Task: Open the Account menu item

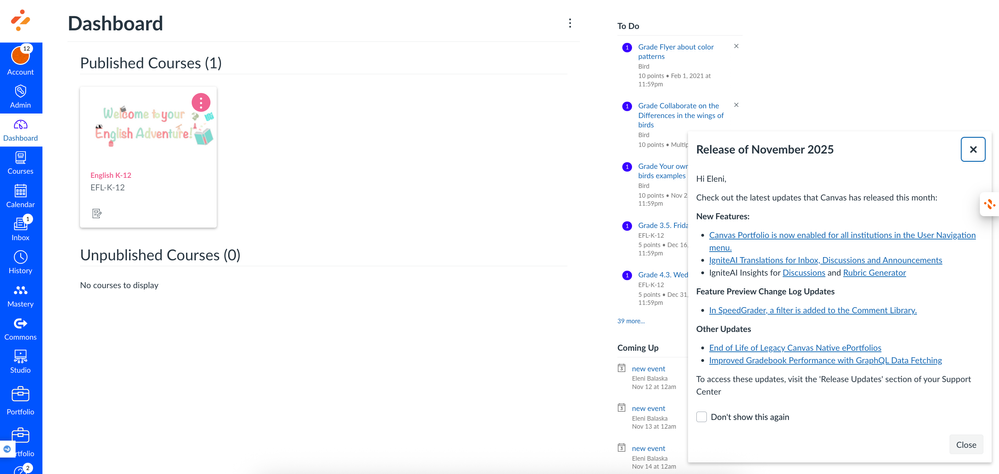Action: tap(20, 60)
